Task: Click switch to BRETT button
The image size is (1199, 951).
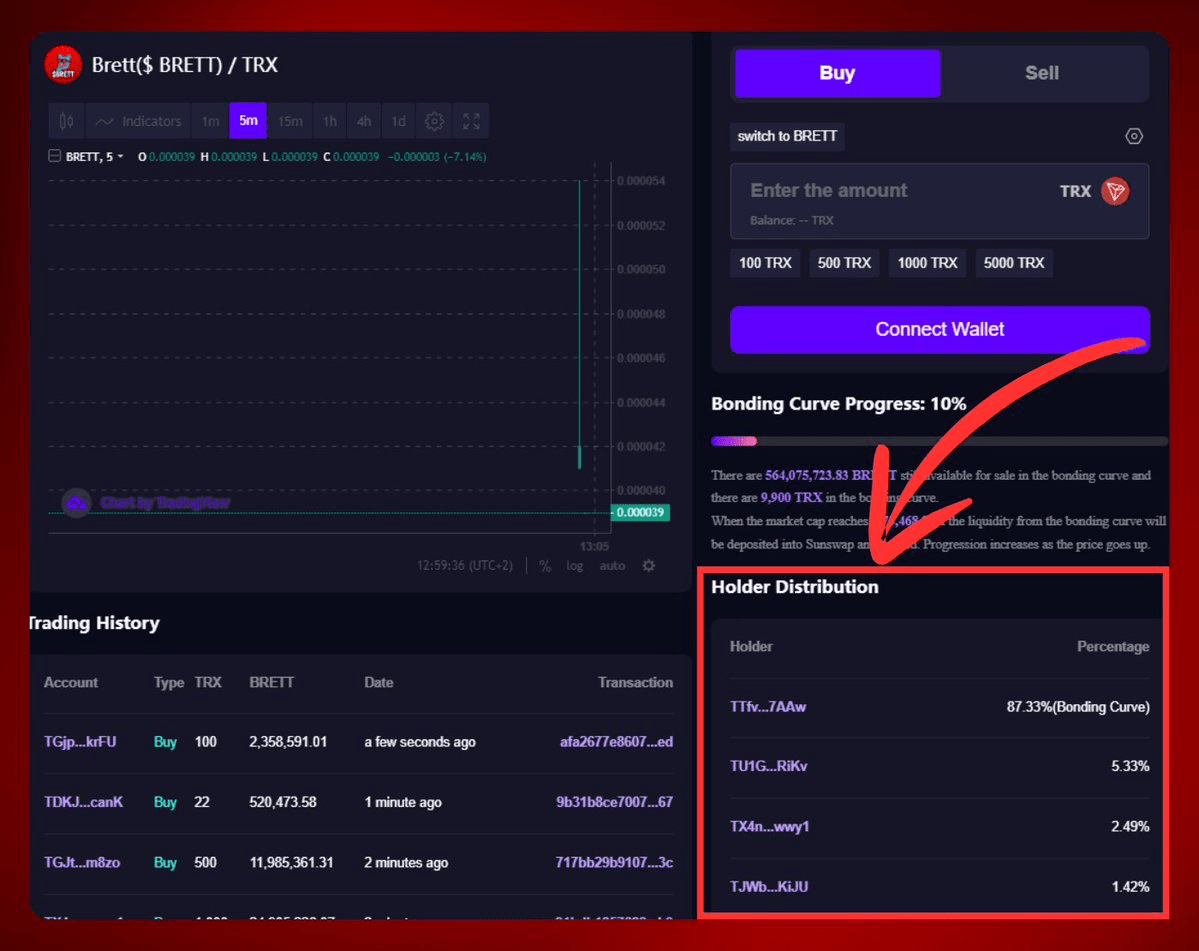Action: tap(787, 136)
